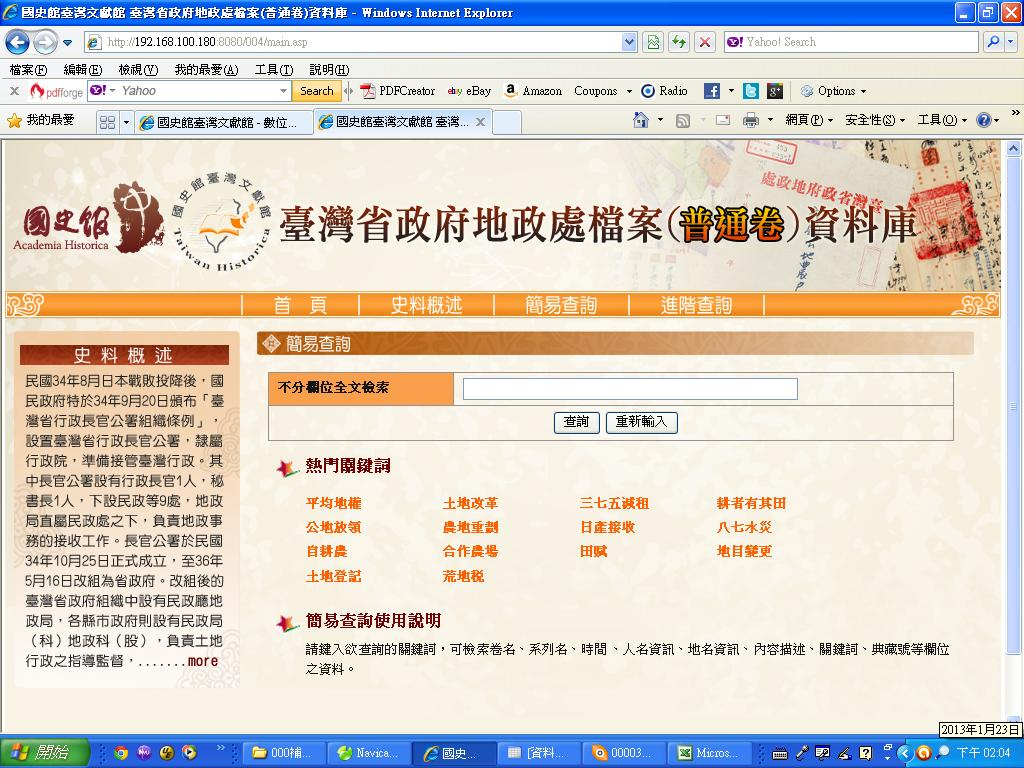Open Amazon via its toolbar icon
1024x768 pixels.
(531, 91)
